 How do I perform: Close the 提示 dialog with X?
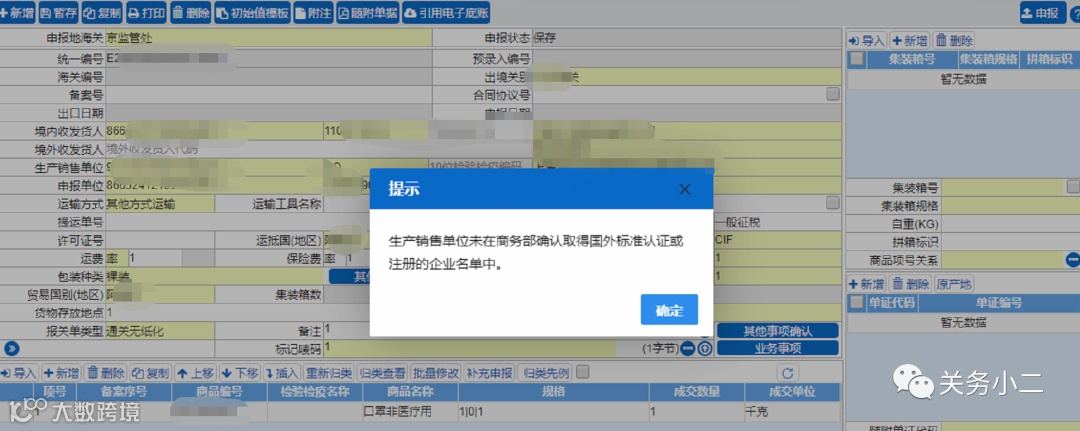point(684,189)
